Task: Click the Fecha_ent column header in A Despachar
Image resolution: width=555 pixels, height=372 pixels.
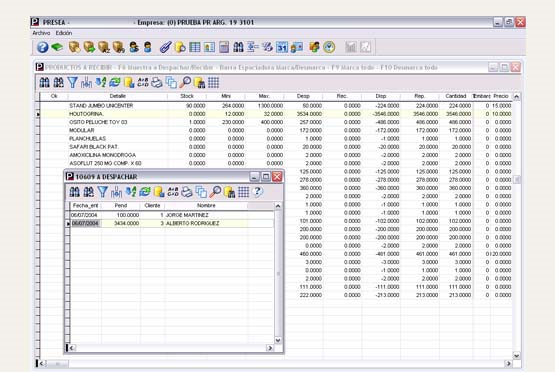Action: point(86,205)
